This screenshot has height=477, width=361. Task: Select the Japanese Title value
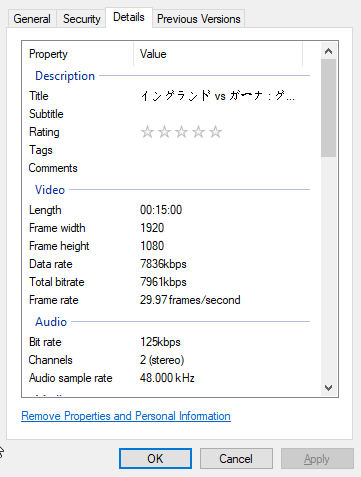click(218, 96)
